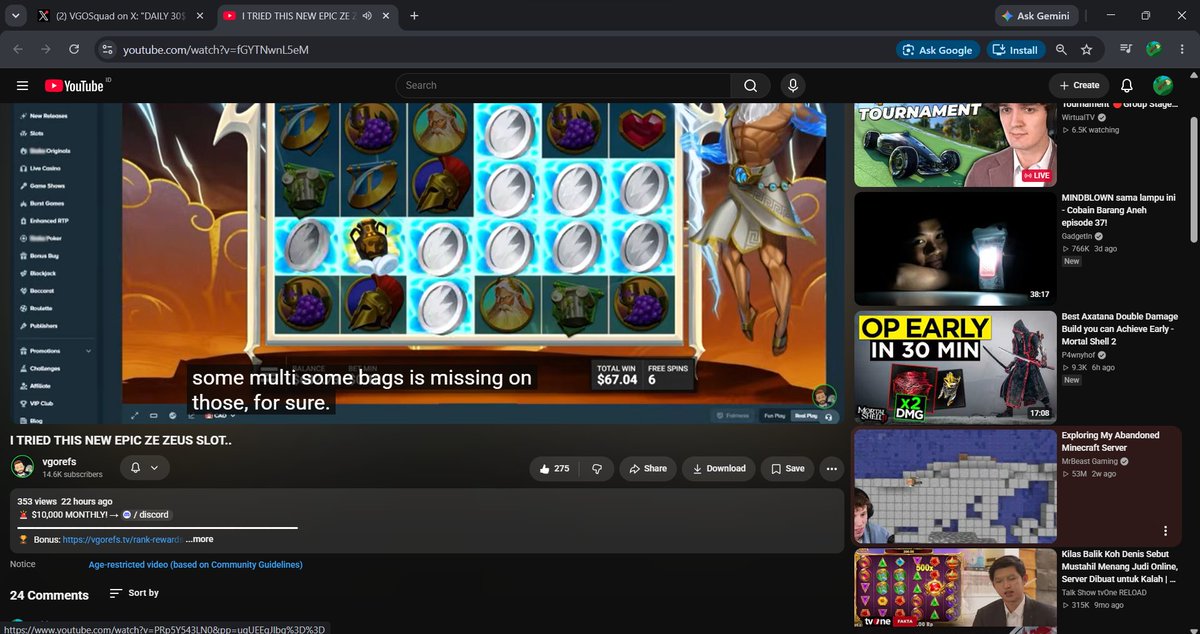Open Chrome profile avatar
Screen dimensions: 1200x634
coord(1153,49)
